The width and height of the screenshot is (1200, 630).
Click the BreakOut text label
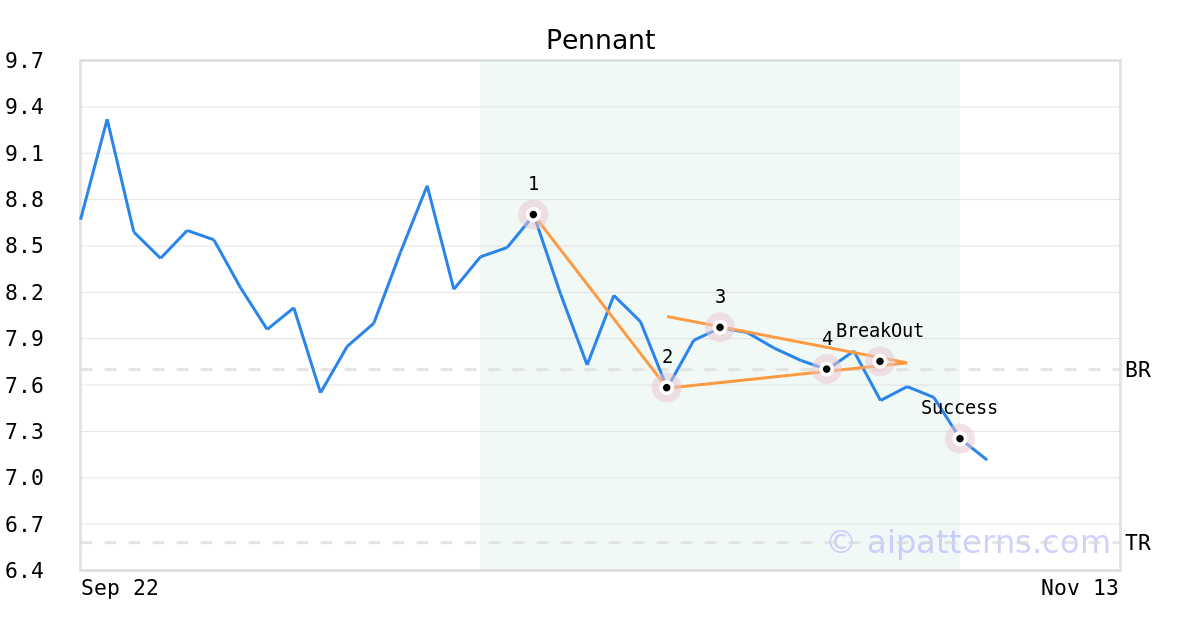[x=879, y=331]
